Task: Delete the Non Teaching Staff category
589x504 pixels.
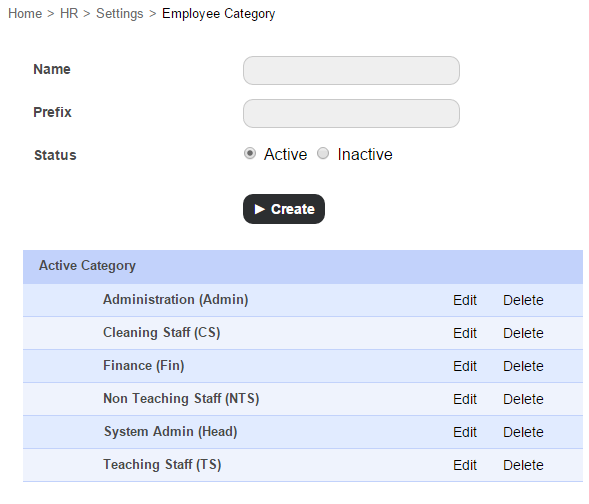Action: 523,399
